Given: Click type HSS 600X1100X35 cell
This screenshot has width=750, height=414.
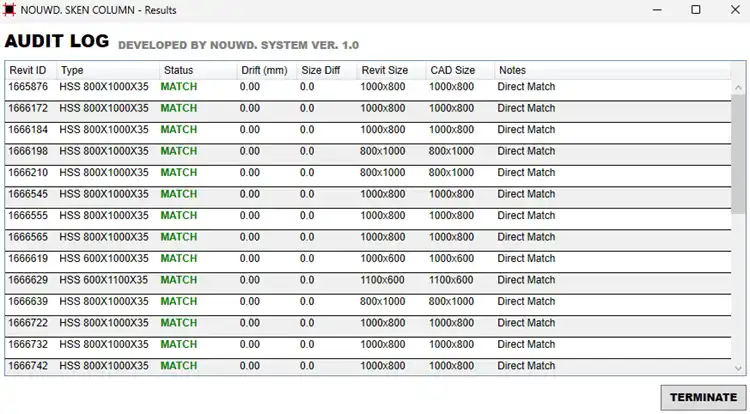Looking at the screenshot, I should [104, 280].
